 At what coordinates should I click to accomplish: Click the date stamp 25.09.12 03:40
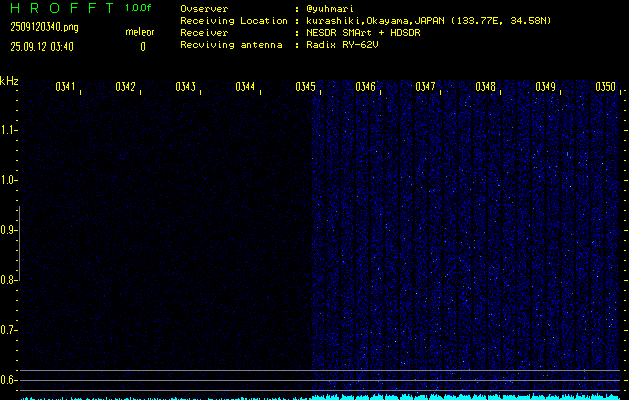pos(42,47)
